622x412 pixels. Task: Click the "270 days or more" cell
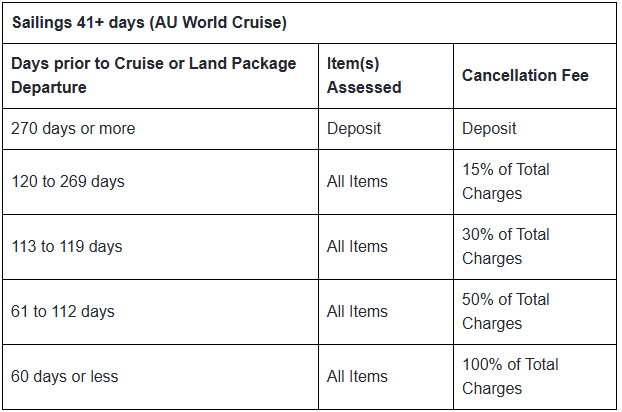[73, 128]
